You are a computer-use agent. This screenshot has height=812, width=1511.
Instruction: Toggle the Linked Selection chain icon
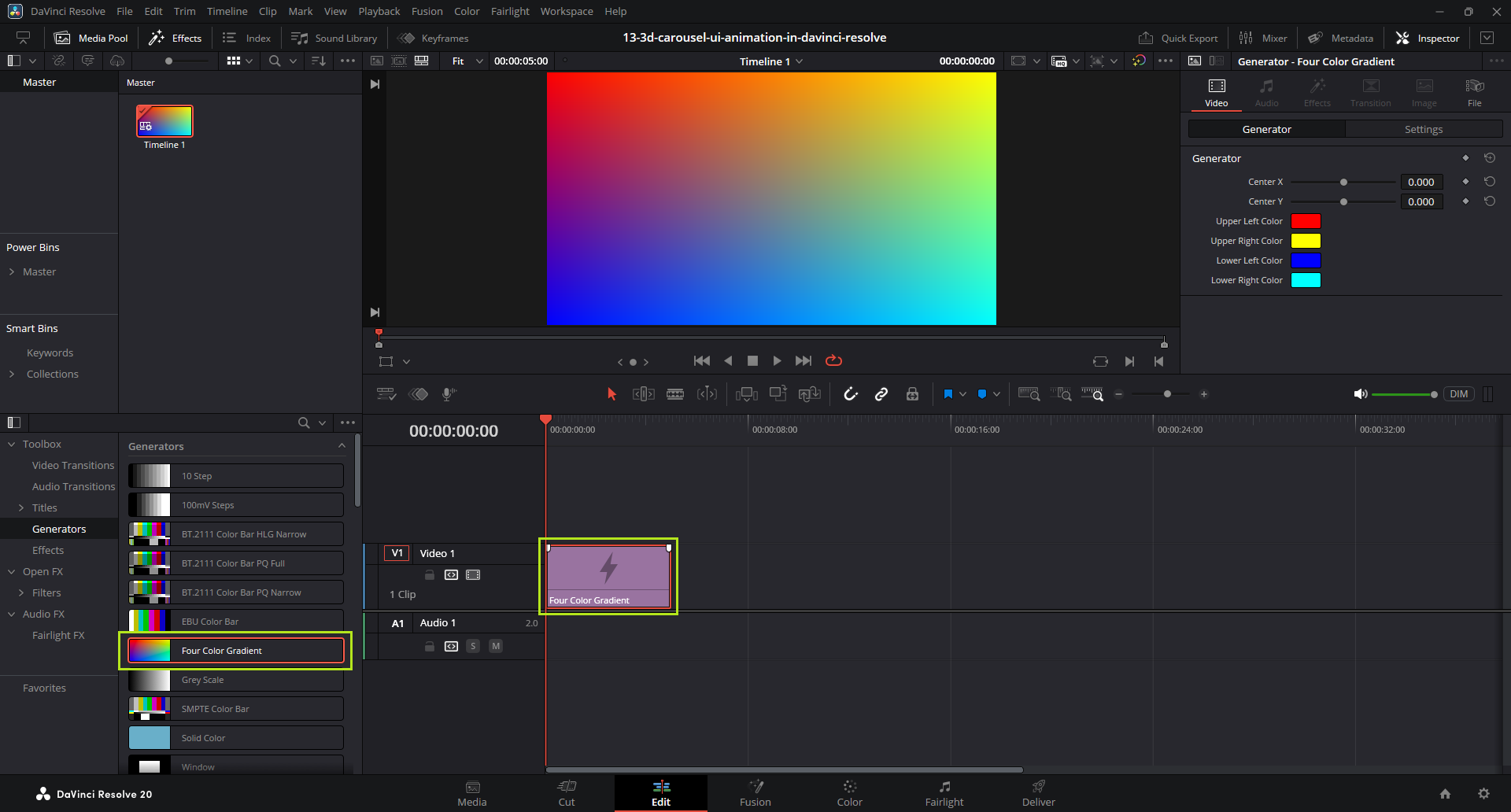[881, 394]
